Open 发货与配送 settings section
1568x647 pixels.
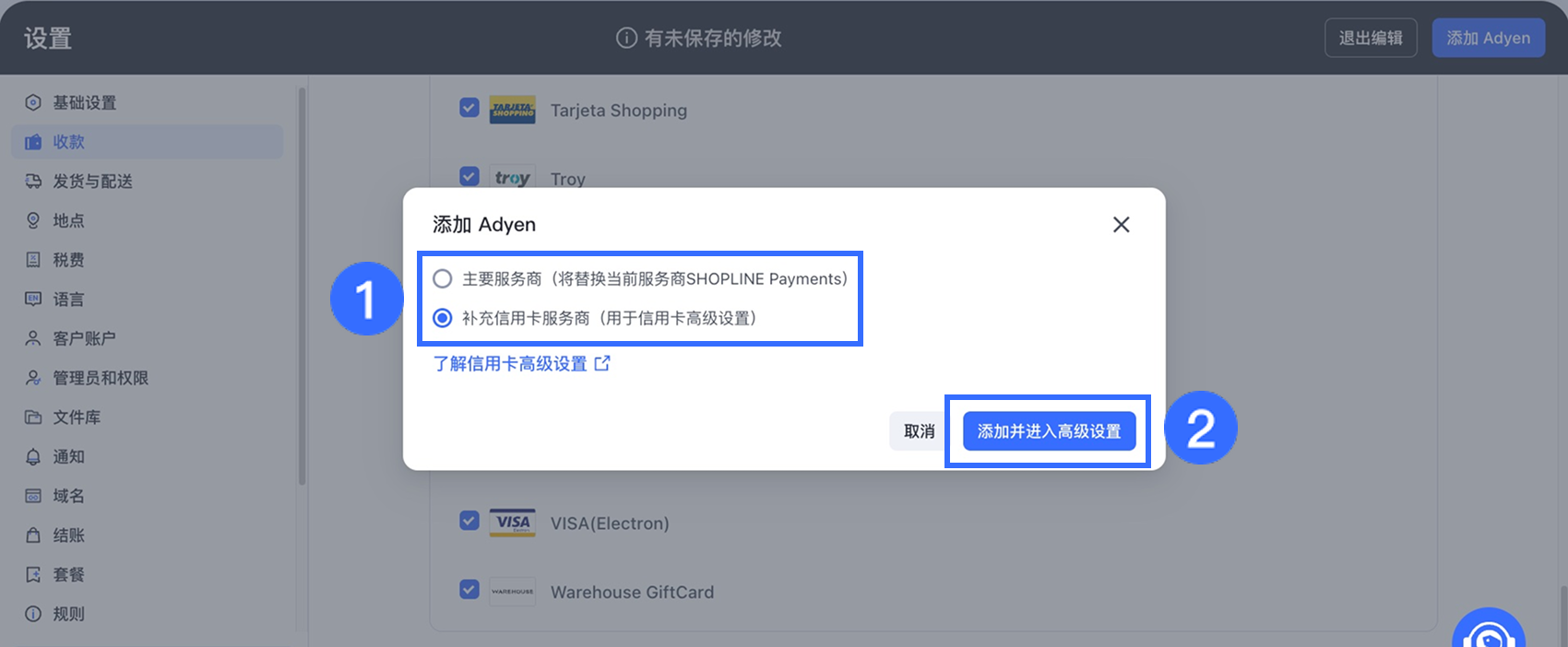coord(148,182)
